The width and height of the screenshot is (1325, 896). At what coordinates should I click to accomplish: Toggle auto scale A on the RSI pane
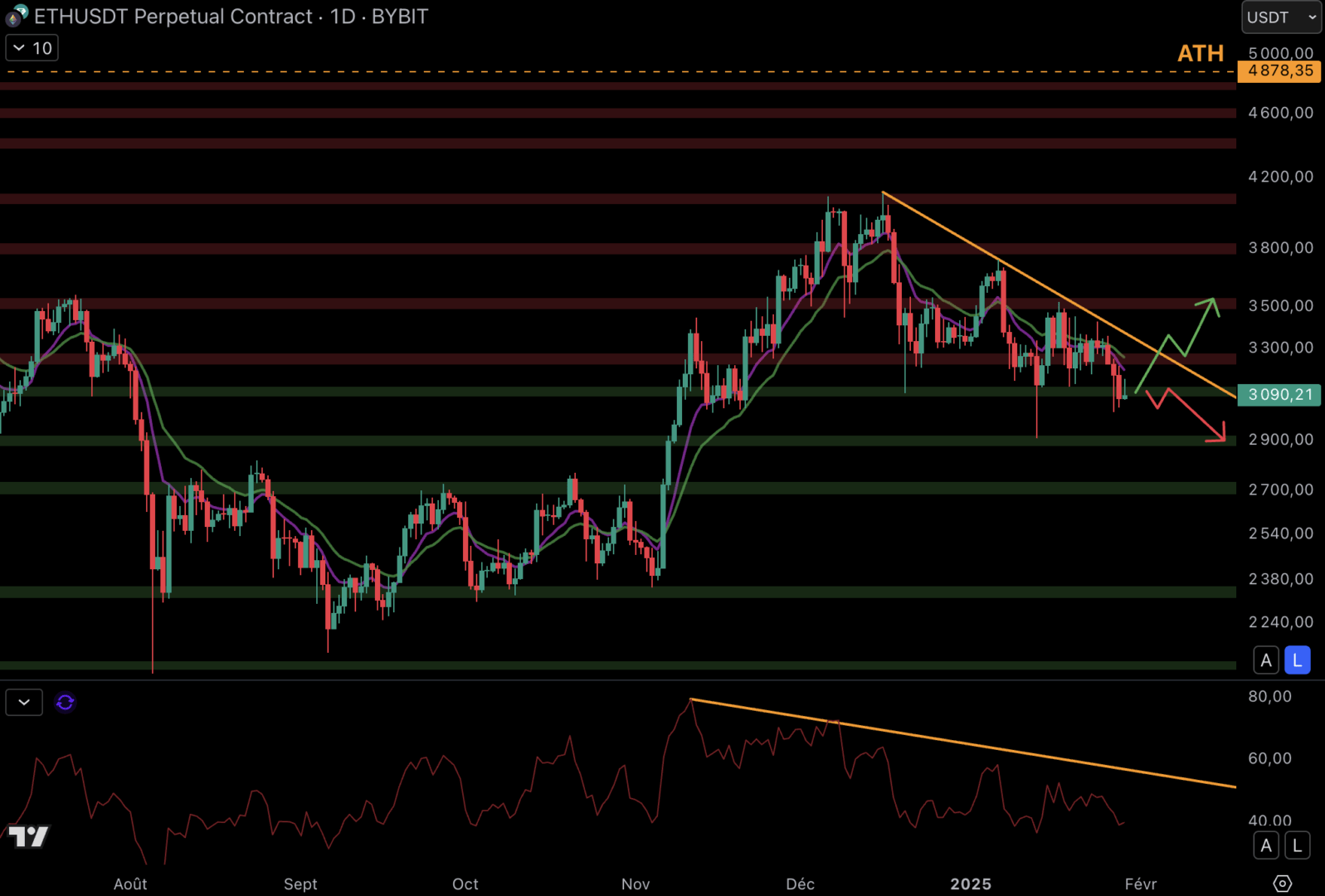click(1266, 845)
